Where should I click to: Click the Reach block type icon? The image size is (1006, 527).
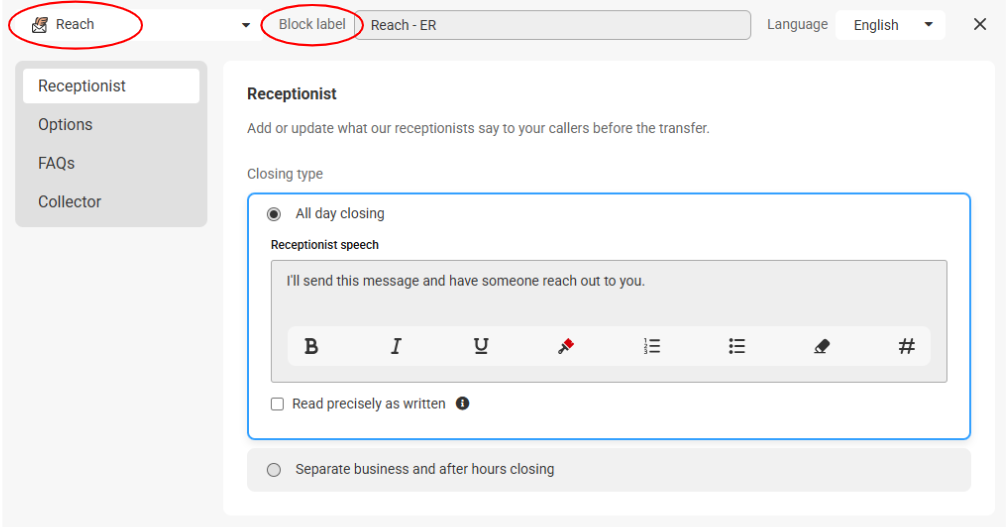(40, 25)
